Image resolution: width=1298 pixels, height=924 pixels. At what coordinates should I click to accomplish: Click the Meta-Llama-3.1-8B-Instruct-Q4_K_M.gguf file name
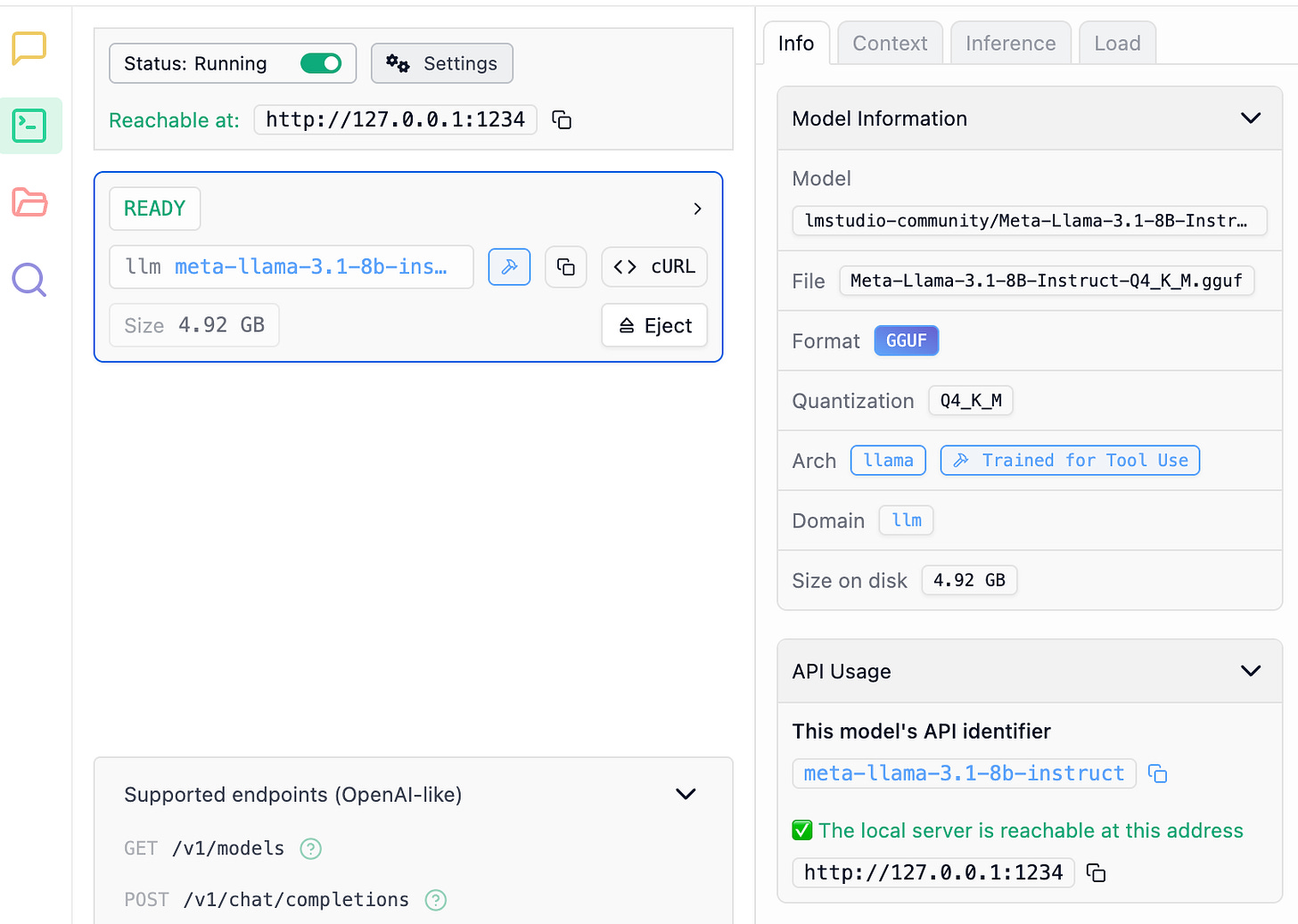point(1047,281)
